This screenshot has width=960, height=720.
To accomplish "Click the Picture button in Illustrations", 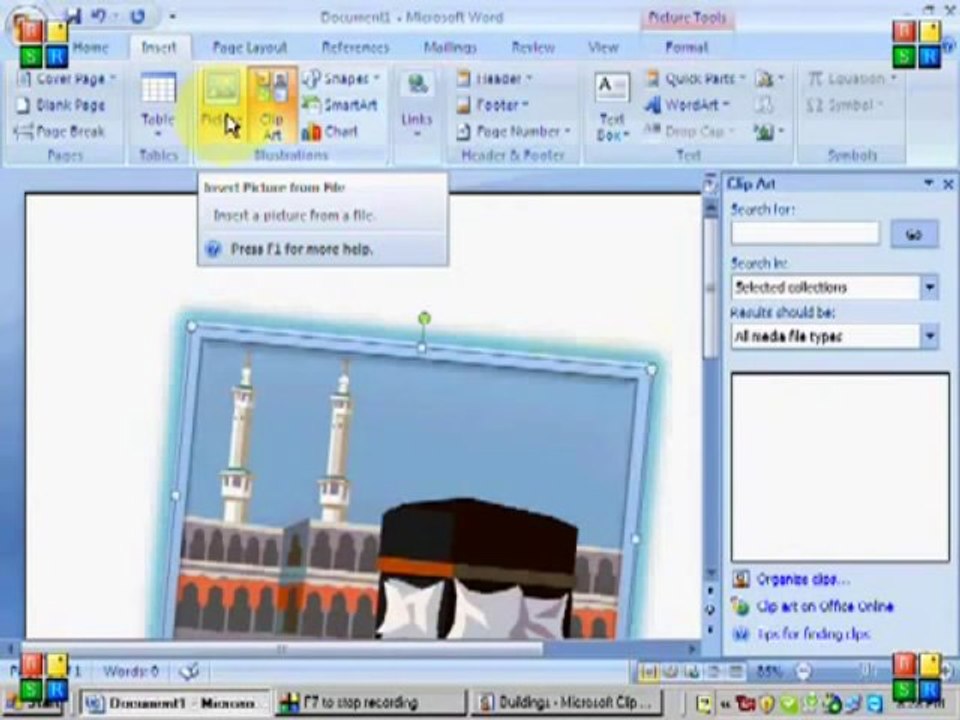I will point(221,105).
